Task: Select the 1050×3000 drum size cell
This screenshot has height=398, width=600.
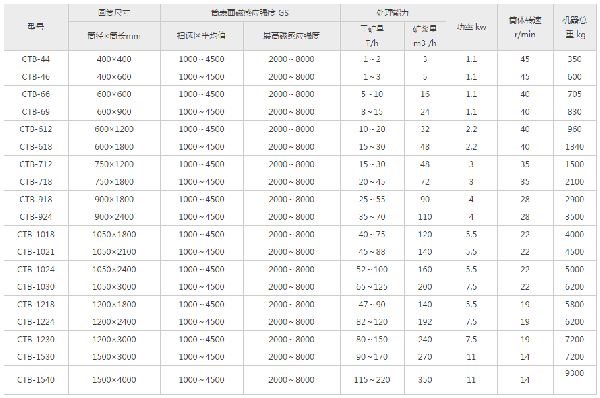Action: (x=114, y=287)
